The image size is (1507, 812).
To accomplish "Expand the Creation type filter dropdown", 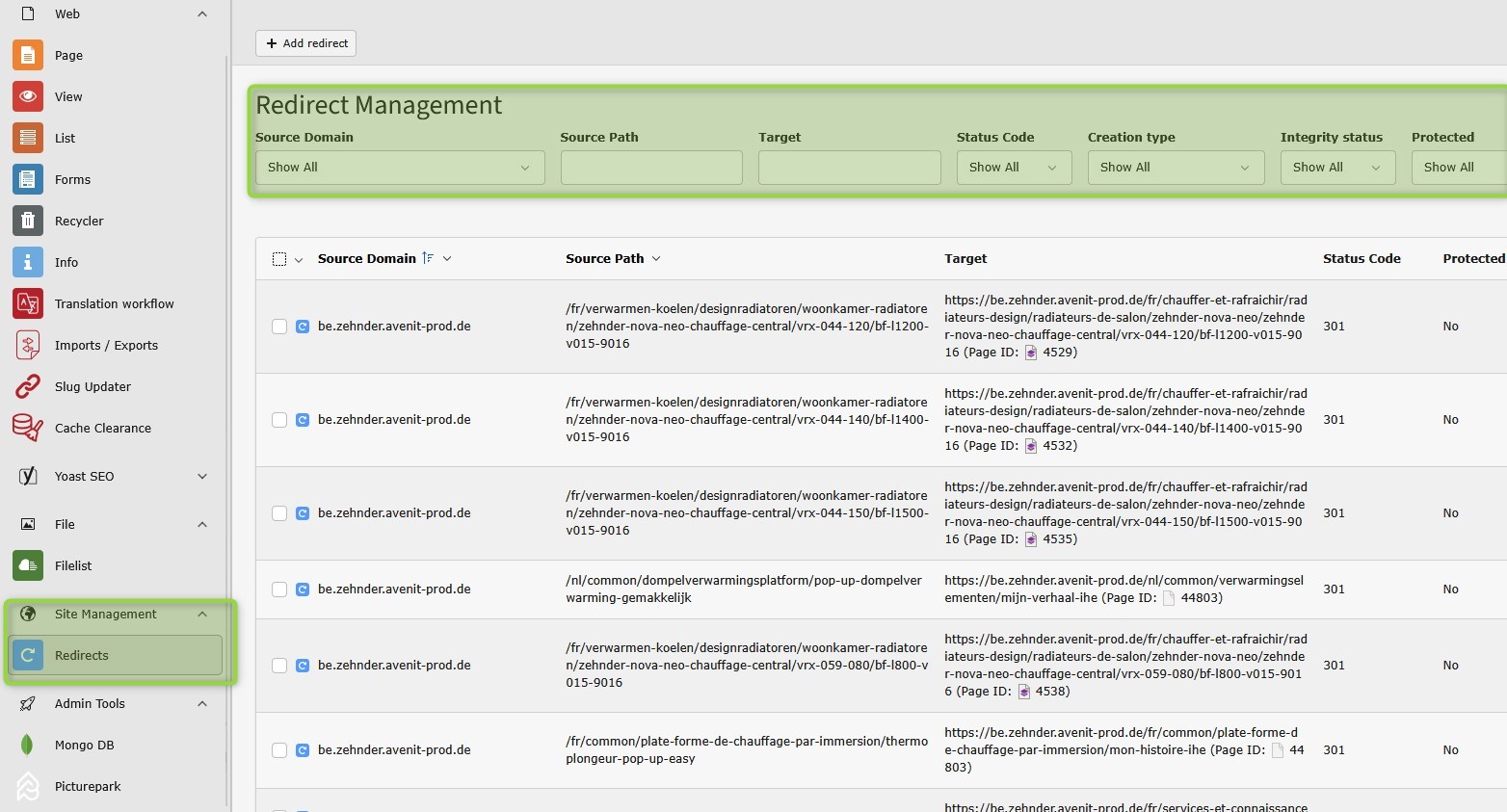I will pos(1175,168).
